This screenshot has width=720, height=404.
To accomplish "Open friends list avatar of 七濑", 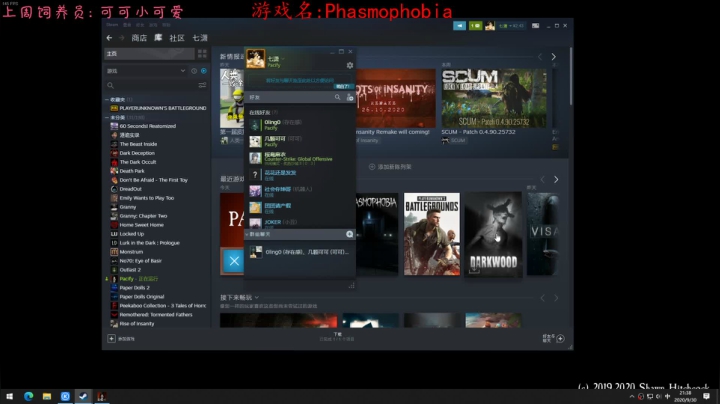I will (255, 59).
